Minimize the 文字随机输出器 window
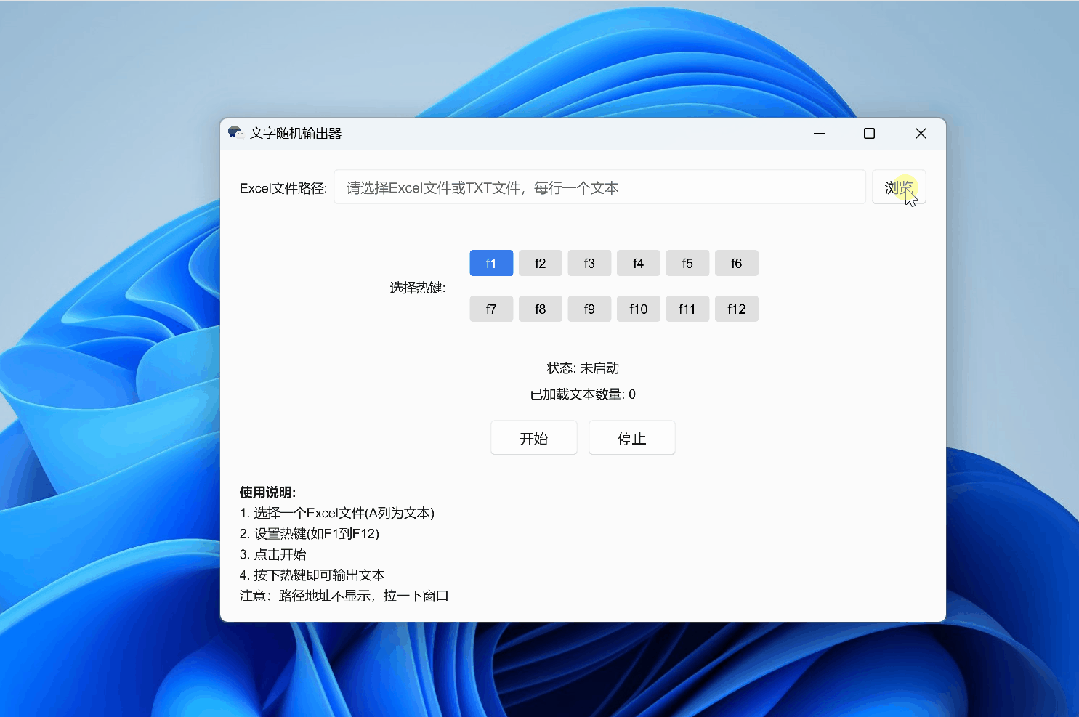The image size is (1079, 717). 819,132
